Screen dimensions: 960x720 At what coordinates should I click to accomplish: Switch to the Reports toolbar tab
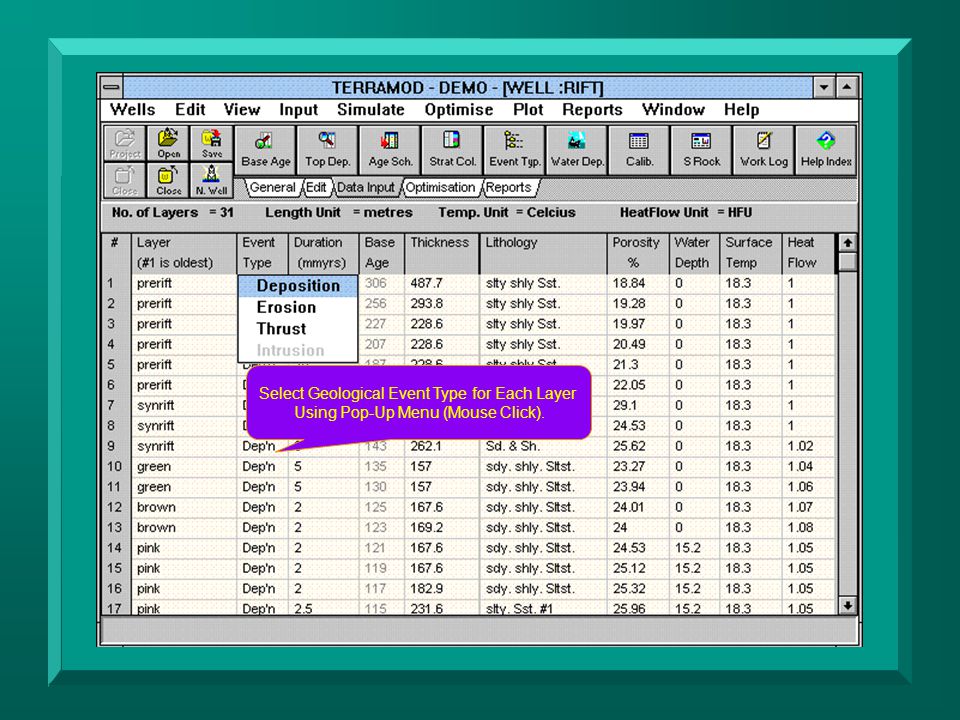click(x=508, y=187)
